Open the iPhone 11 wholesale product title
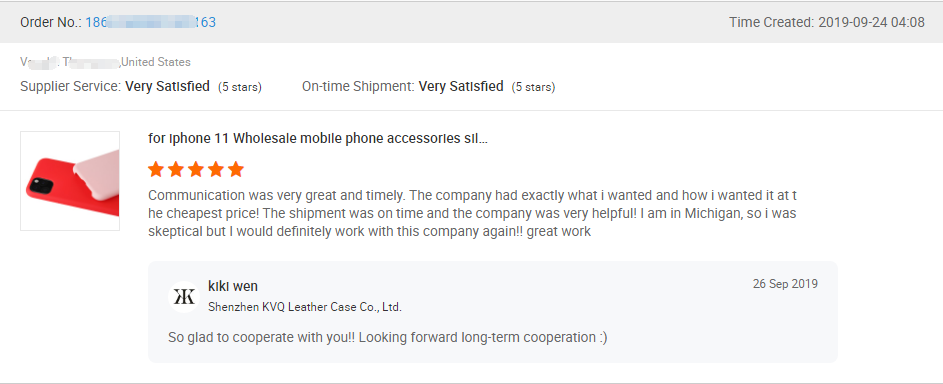This screenshot has height=384, width=943. point(318,139)
